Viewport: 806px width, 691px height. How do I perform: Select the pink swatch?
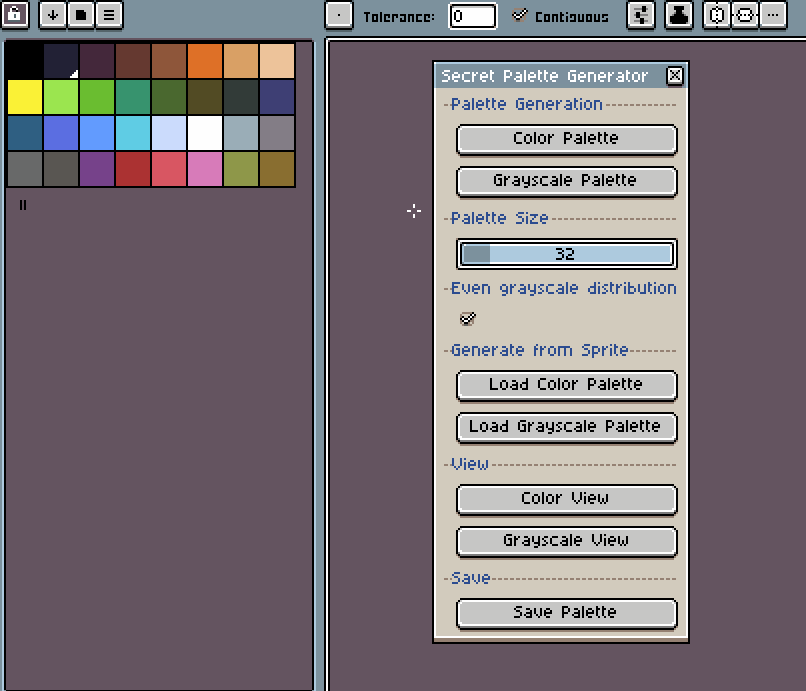pyautogui.click(x=205, y=169)
